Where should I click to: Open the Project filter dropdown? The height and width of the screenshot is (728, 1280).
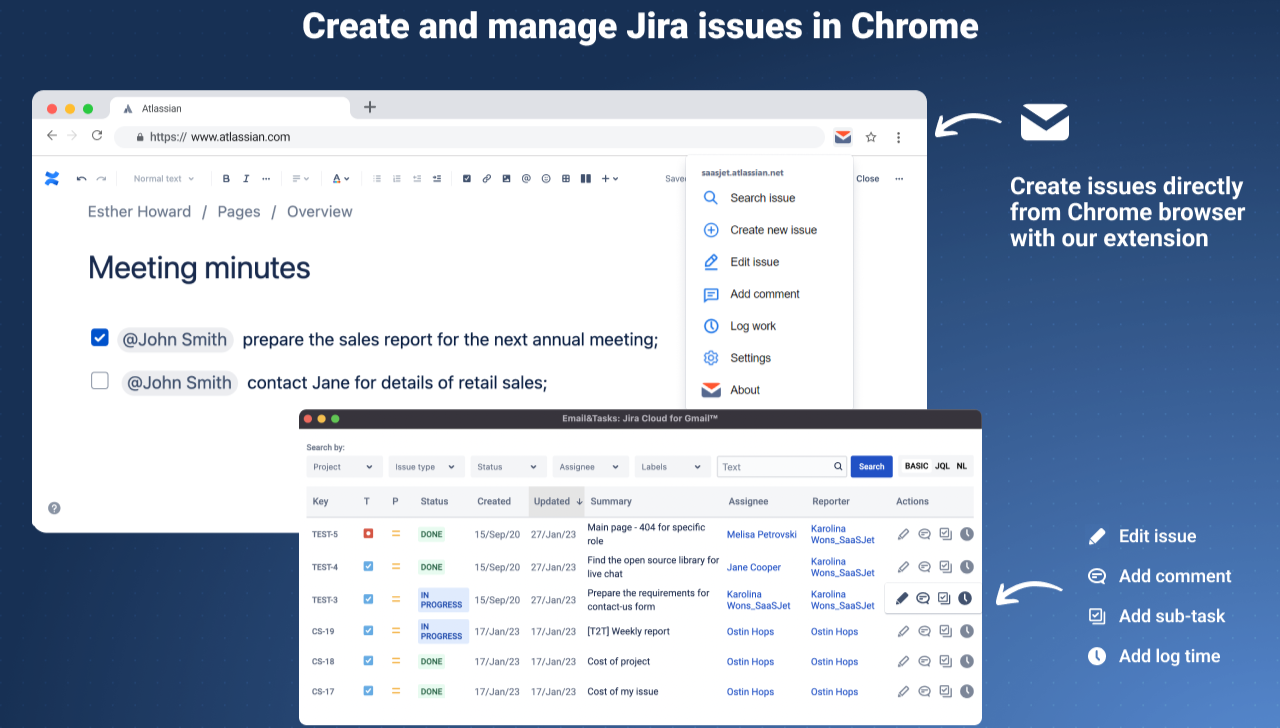[x=344, y=467]
